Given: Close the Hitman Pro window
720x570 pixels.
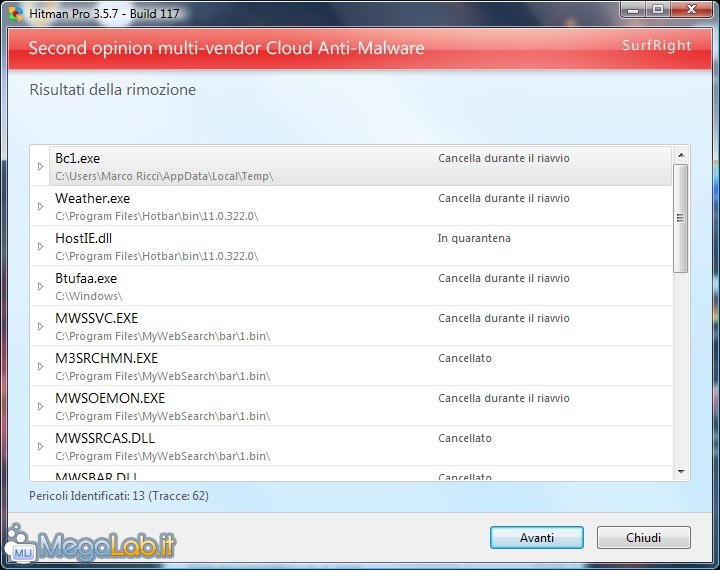Looking at the screenshot, I should [691, 10].
